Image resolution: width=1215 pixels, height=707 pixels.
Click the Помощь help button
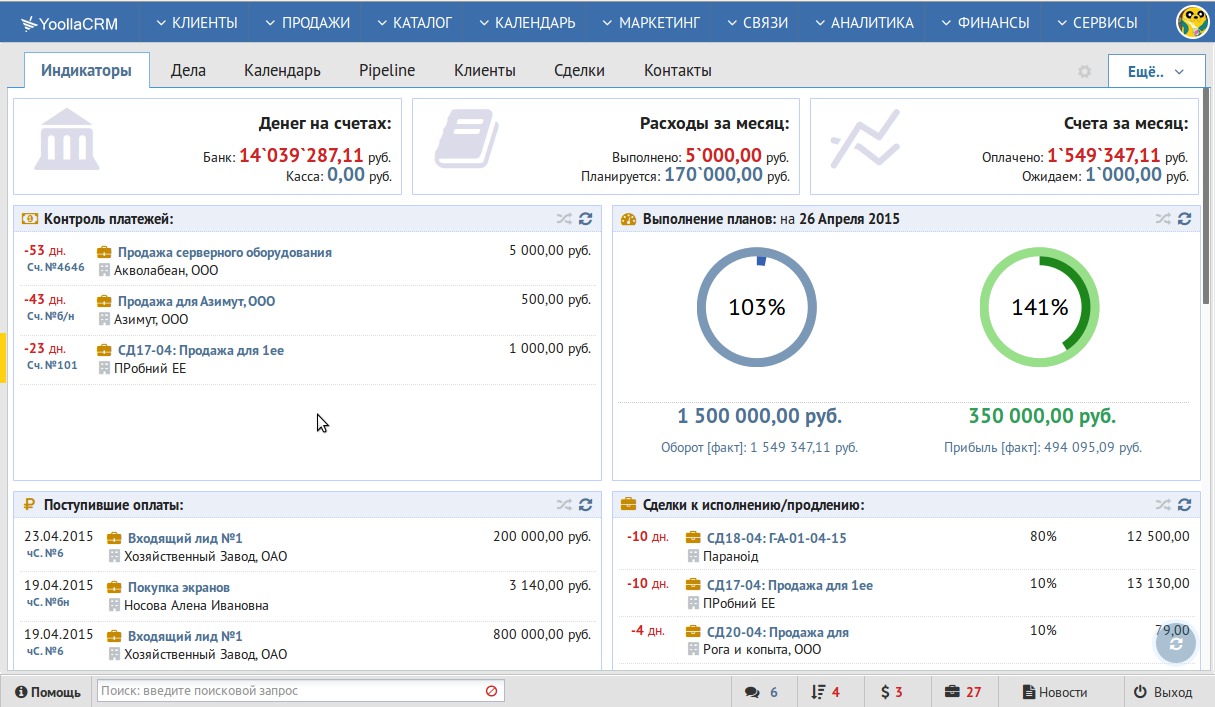tap(48, 691)
